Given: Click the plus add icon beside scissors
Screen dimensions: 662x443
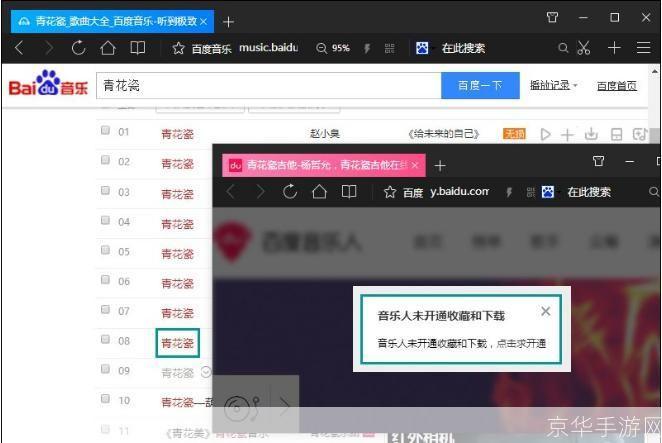Looking at the screenshot, I should point(614,48).
